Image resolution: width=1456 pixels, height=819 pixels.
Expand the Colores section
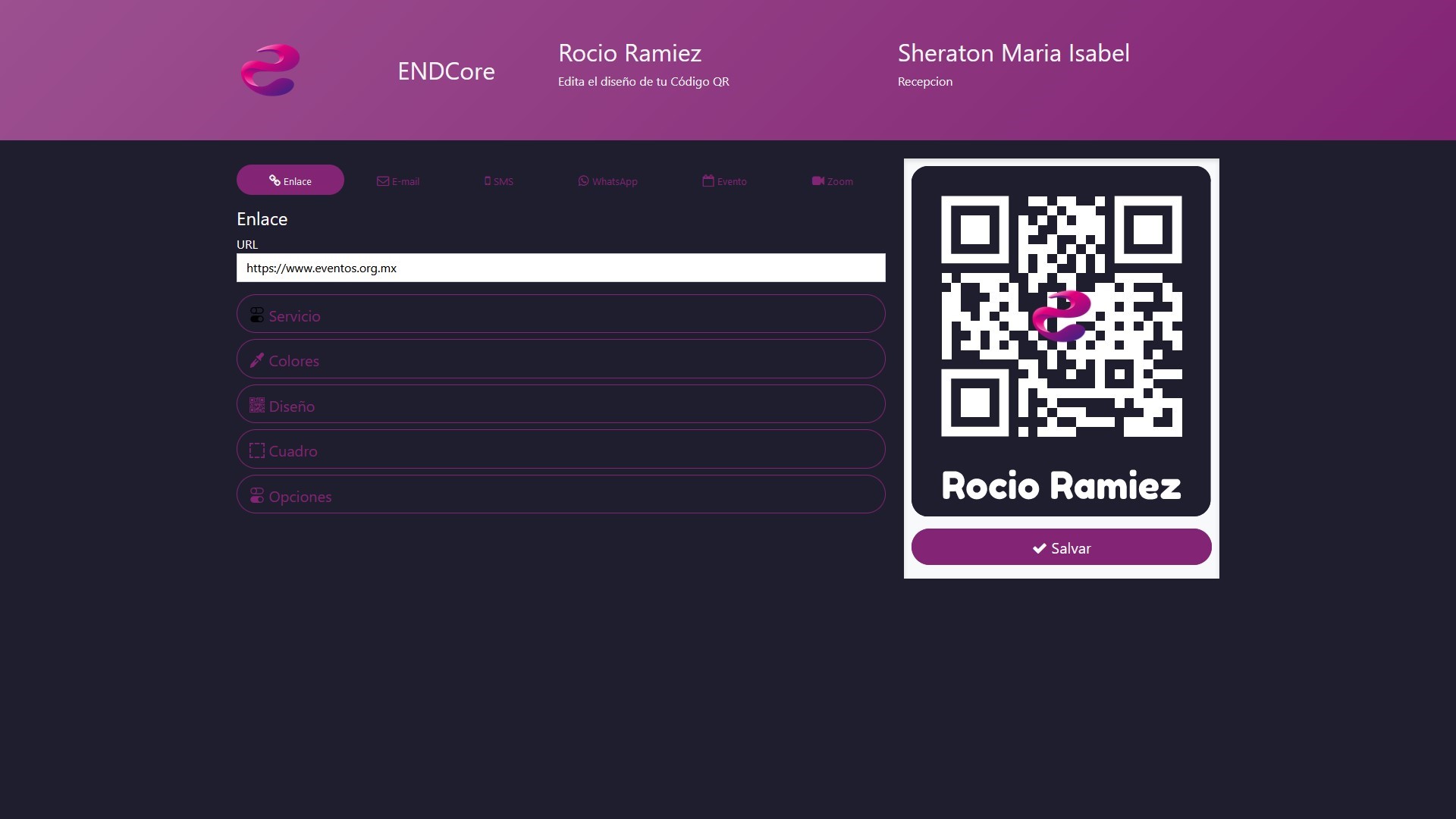[561, 359]
